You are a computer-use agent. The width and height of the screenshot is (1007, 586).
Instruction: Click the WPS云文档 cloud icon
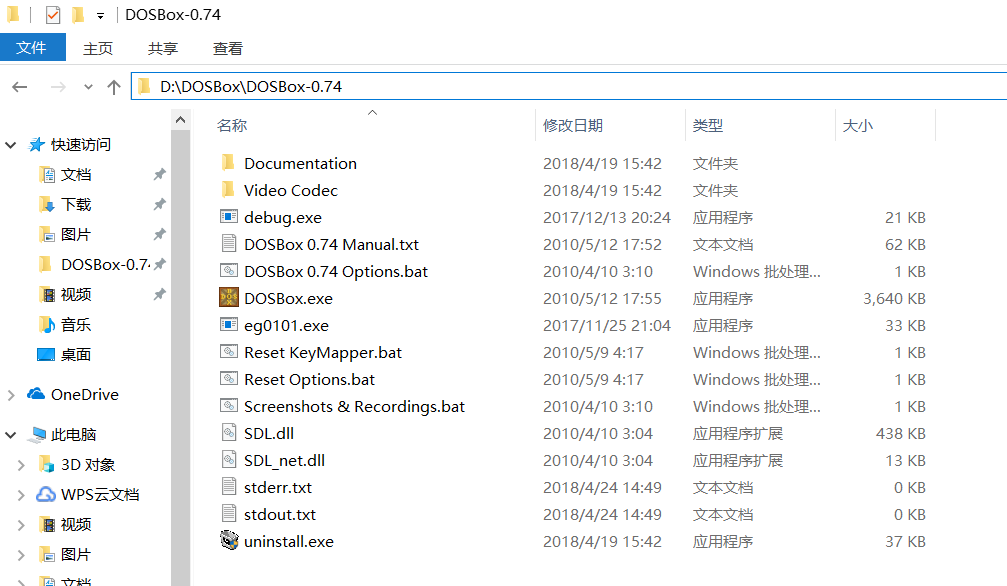(46, 494)
